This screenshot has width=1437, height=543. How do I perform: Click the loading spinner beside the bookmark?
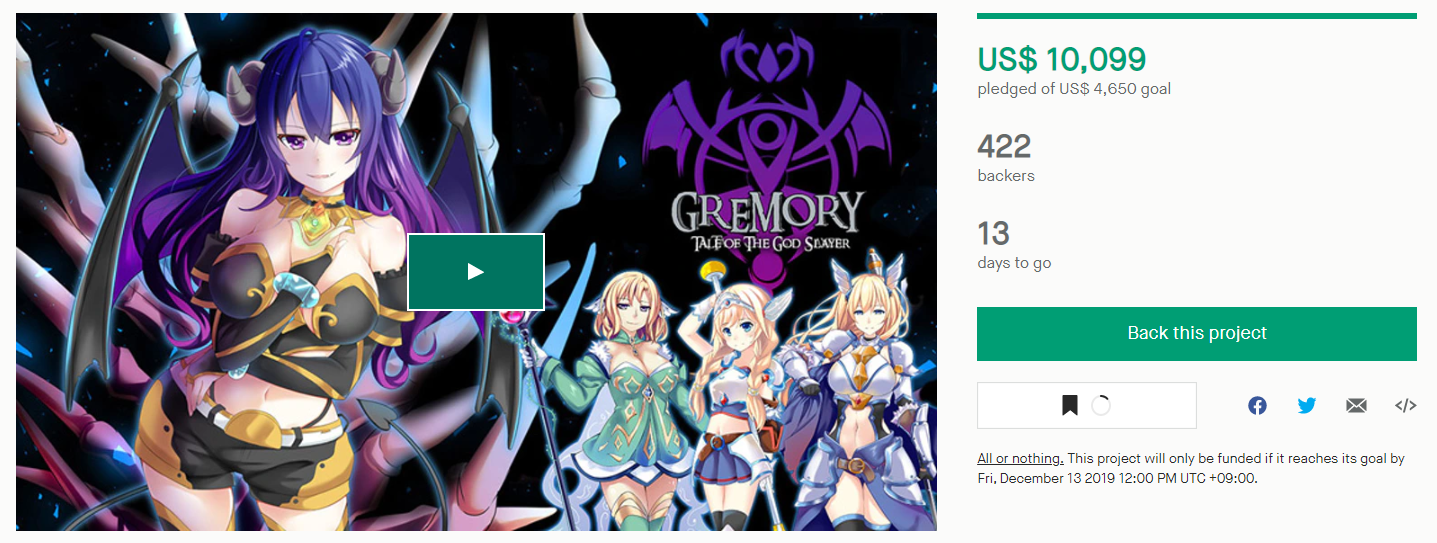click(x=1101, y=405)
